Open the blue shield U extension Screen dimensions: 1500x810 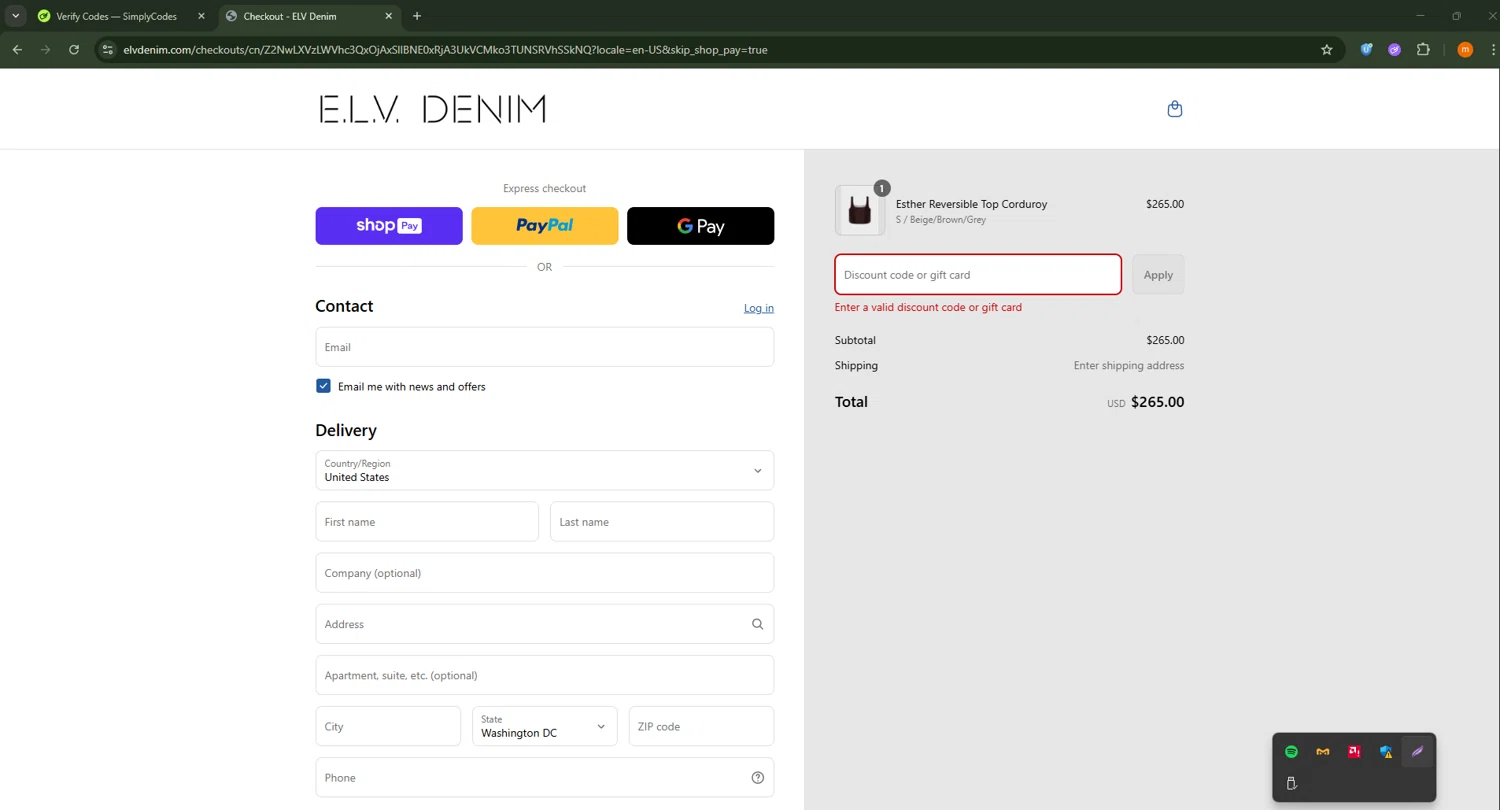coord(1366,49)
